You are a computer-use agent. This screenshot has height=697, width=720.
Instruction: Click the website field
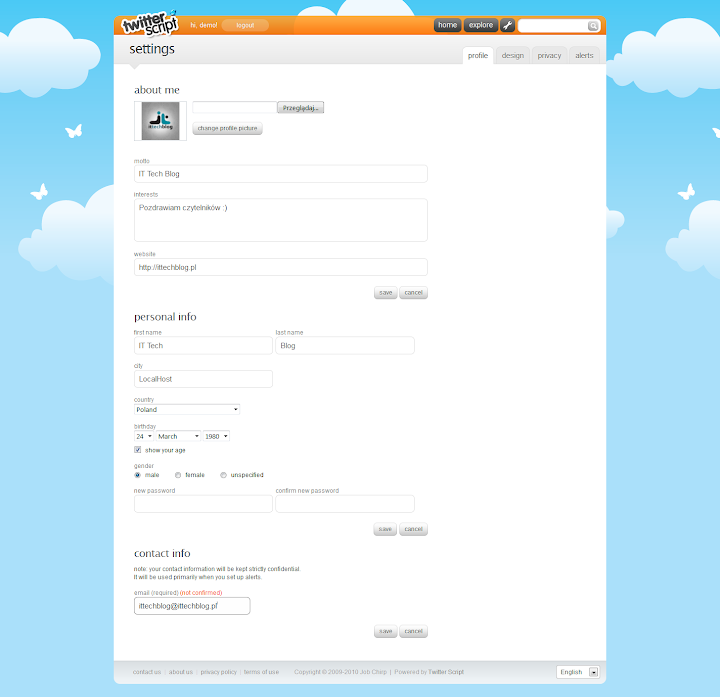tap(281, 267)
